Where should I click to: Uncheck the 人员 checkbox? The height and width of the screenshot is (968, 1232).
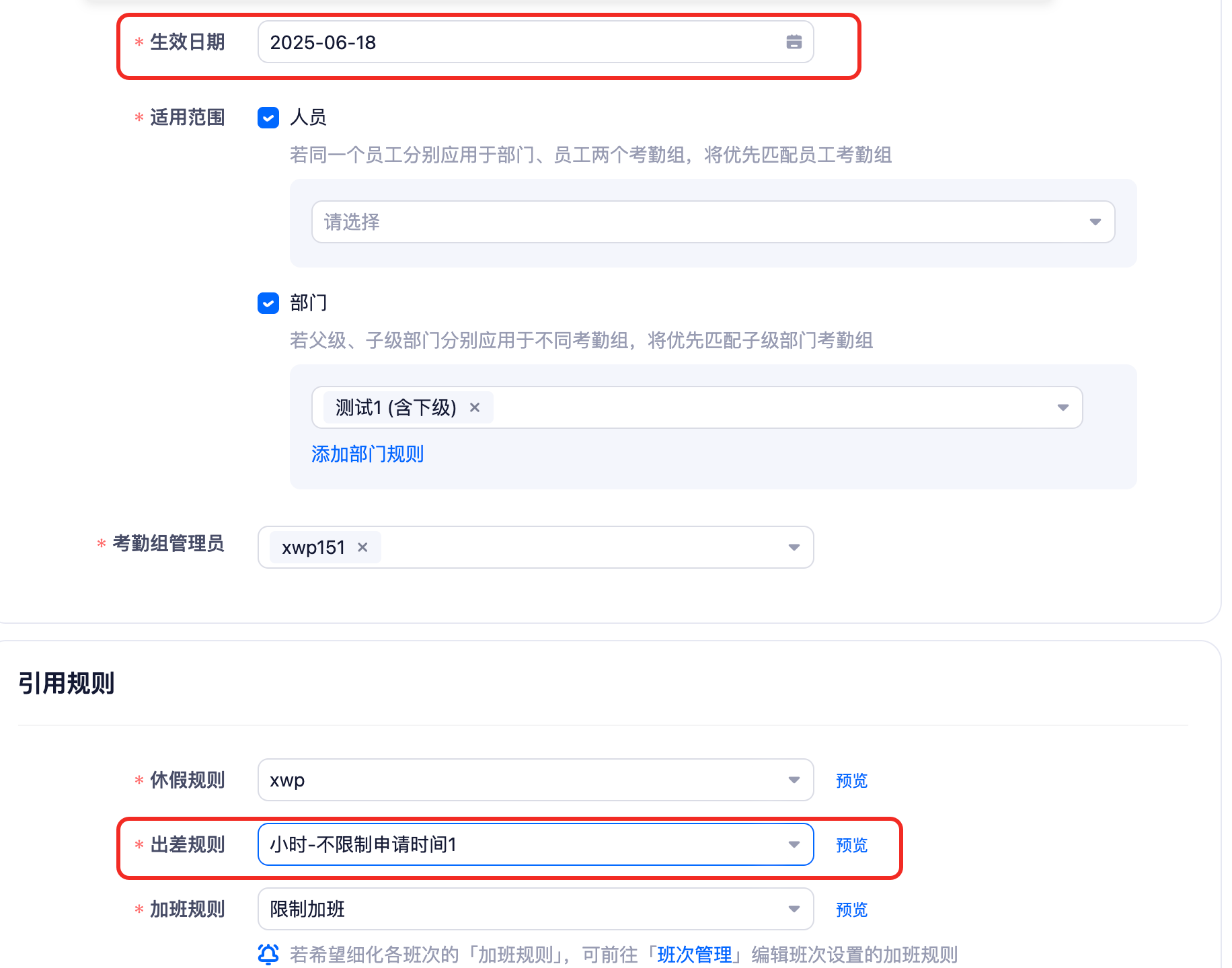[x=268, y=118]
